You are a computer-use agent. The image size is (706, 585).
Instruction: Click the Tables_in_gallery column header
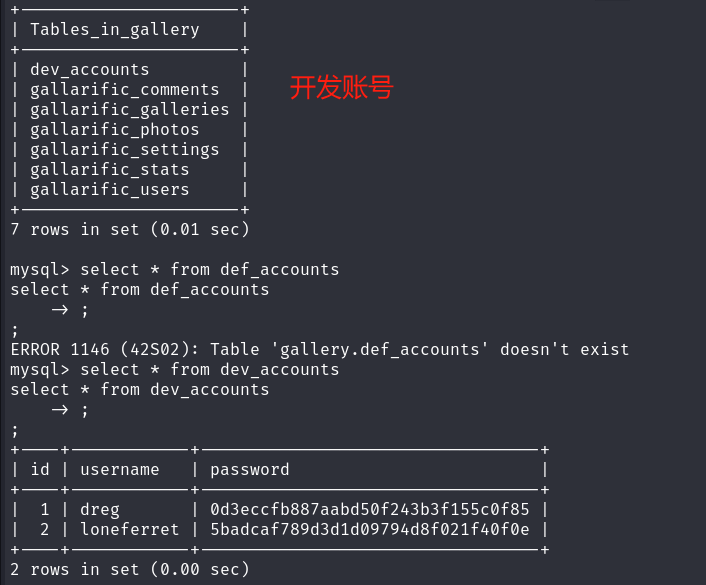click(x=115, y=30)
